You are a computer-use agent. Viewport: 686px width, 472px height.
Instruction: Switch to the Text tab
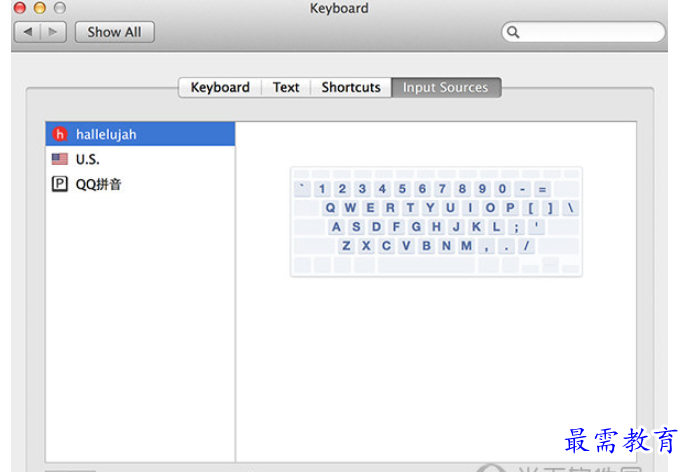click(x=286, y=87)
